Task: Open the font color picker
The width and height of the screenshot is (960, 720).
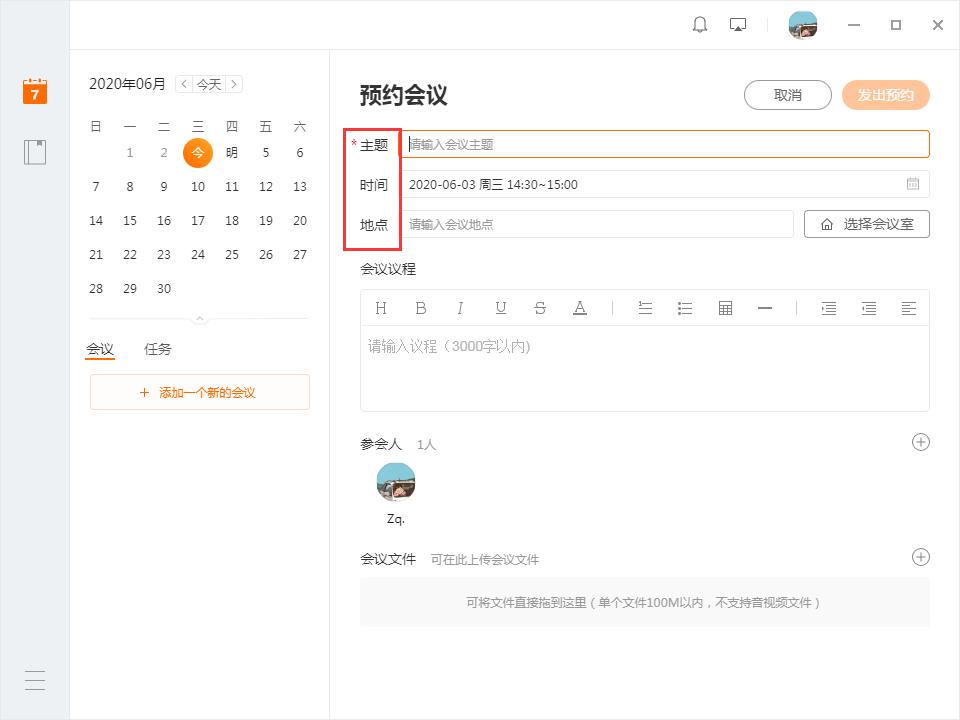Action: click(x=580, y=308)
